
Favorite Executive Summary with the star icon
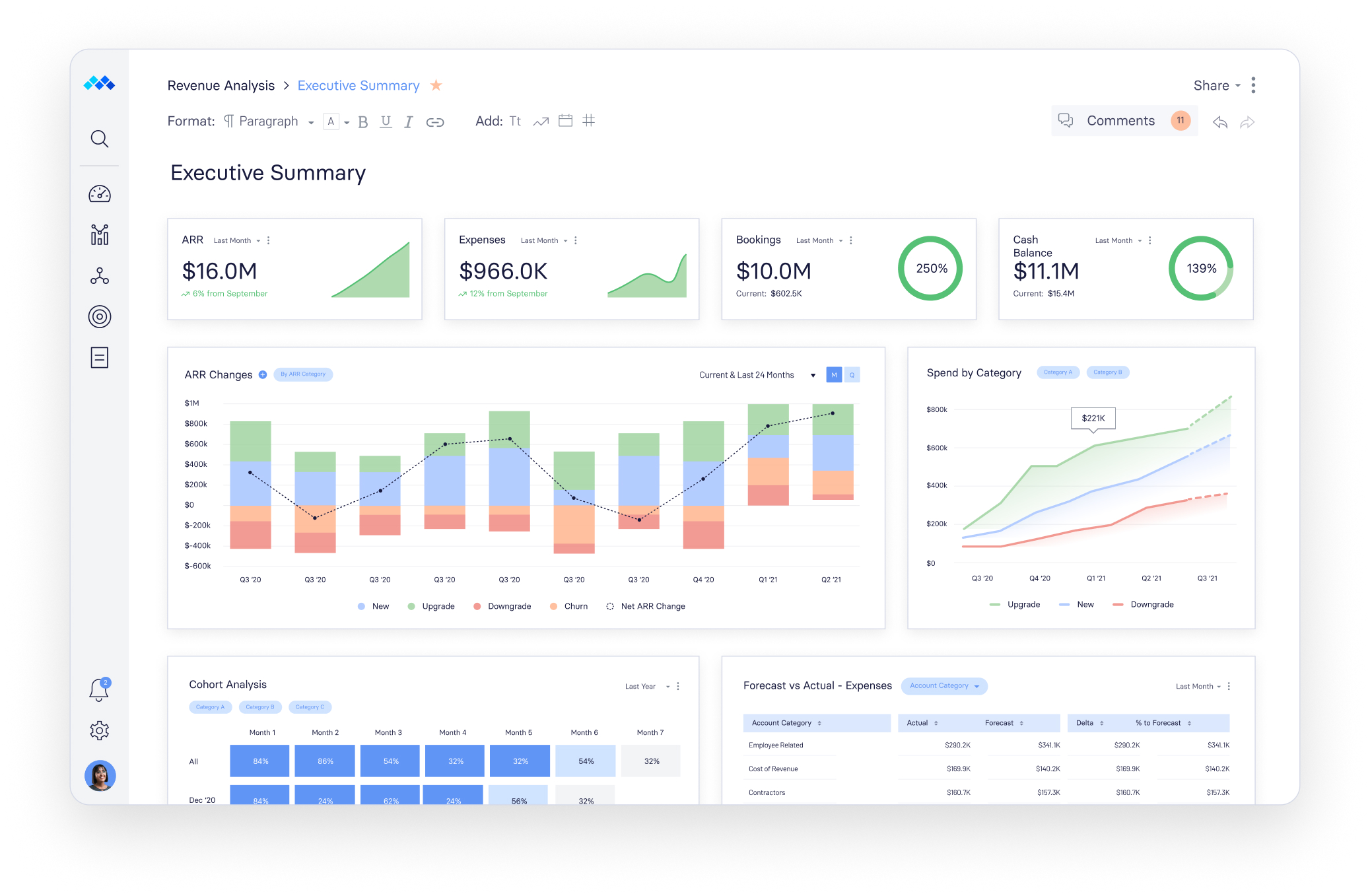tap(436, 85)
